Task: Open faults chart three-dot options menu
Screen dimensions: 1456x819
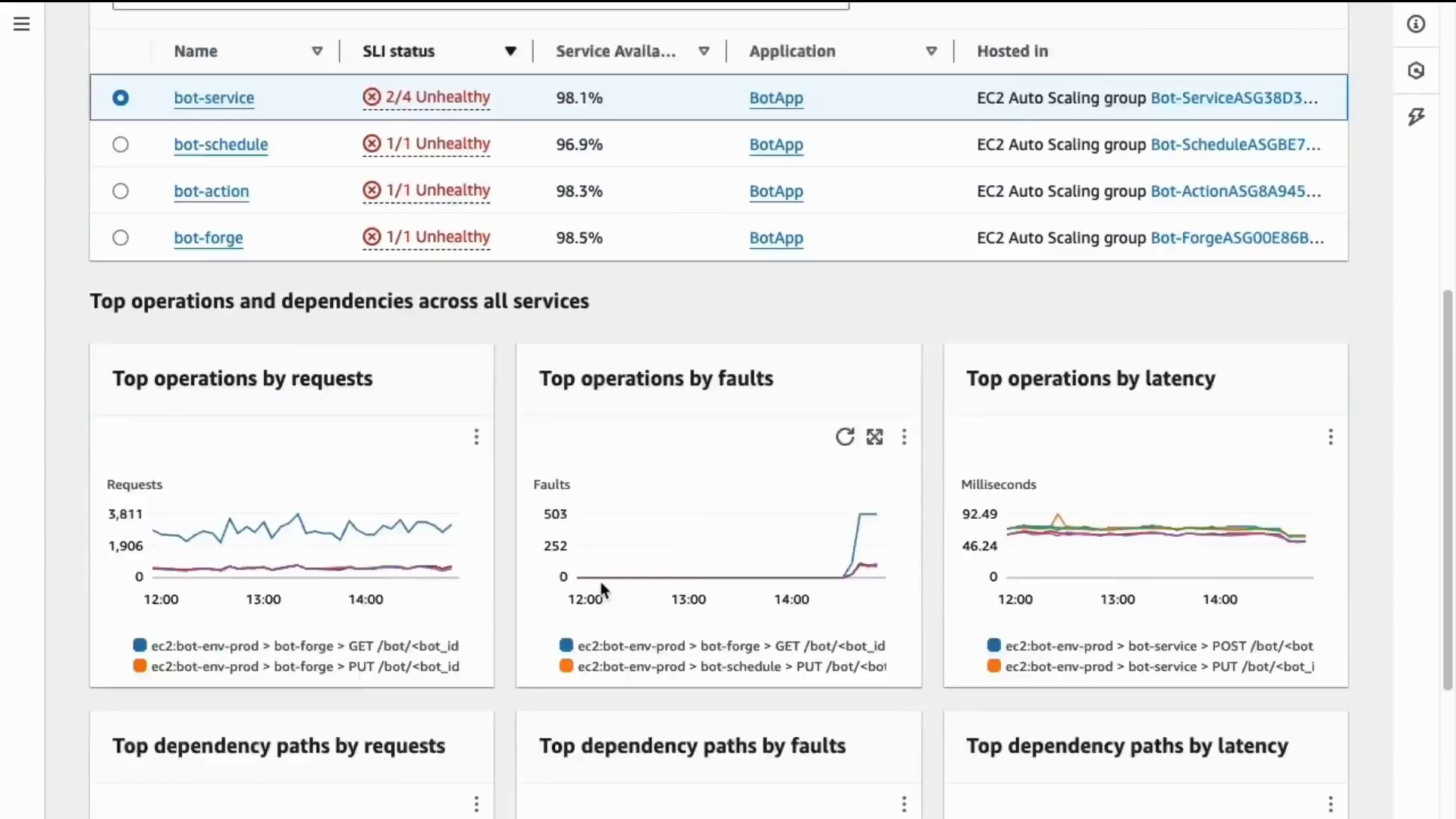Action: (904, 437)
